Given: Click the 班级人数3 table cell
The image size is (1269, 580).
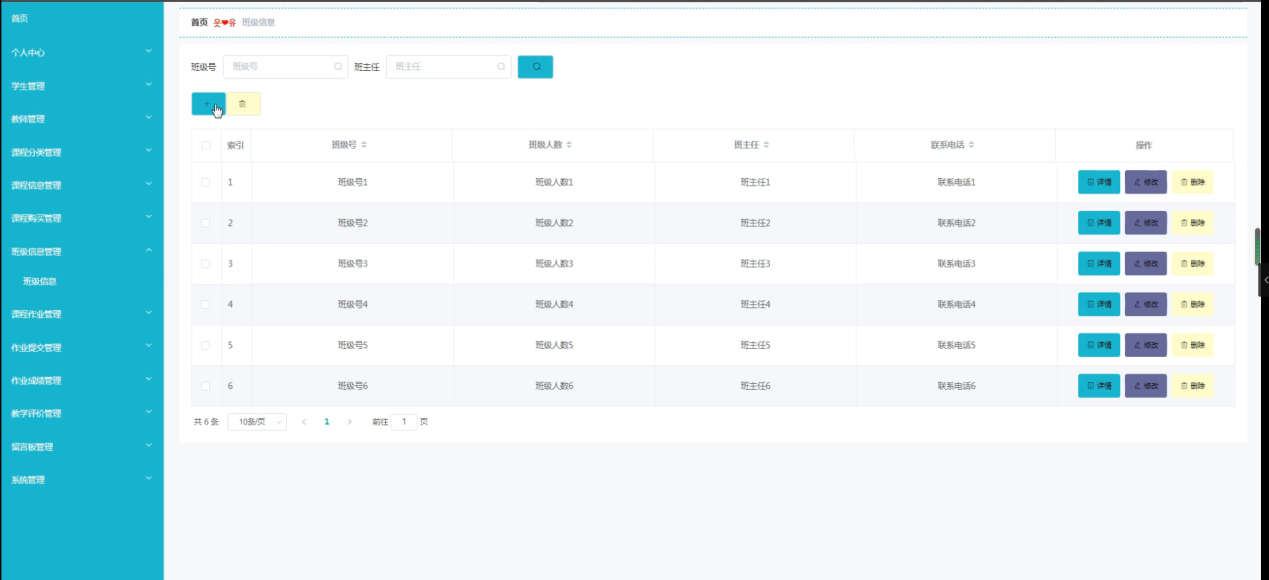Looking at the screenshot, I should tap(554, 264).
